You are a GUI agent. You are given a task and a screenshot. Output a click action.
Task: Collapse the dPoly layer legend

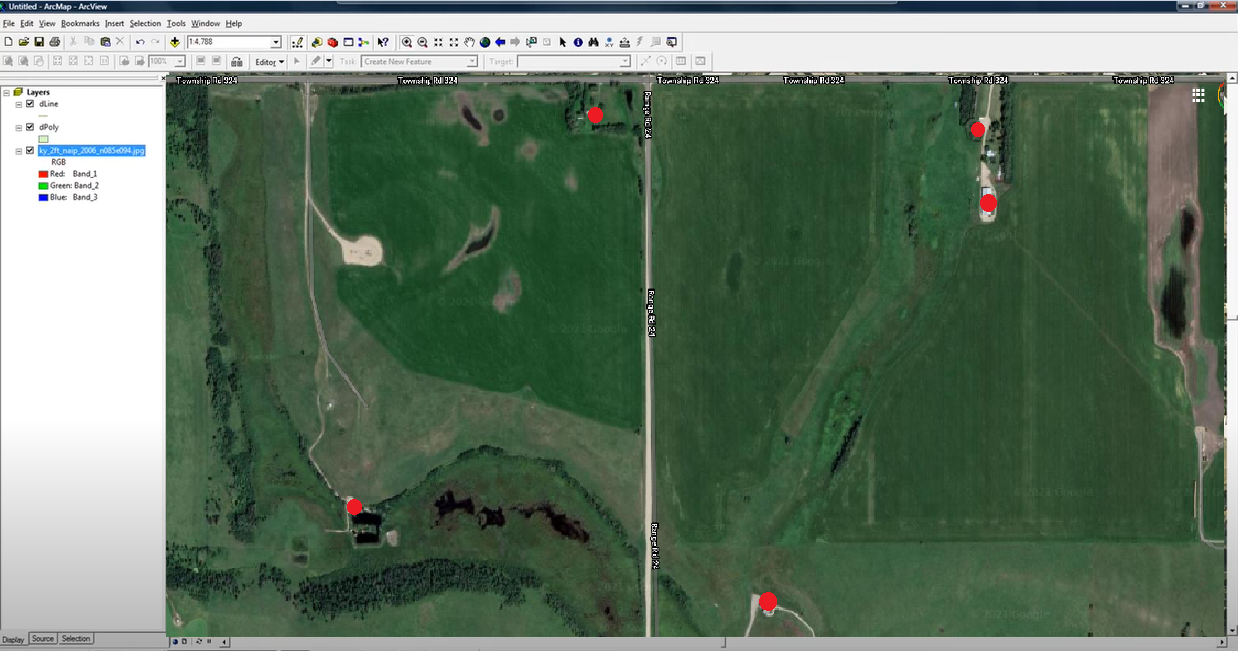click(18, 127)
